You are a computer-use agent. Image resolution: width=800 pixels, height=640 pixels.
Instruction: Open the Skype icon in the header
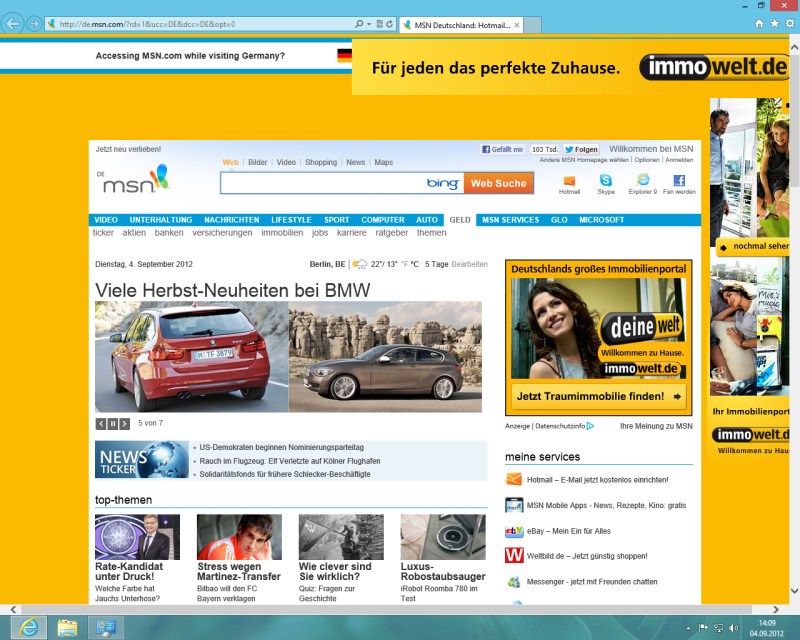606,180
